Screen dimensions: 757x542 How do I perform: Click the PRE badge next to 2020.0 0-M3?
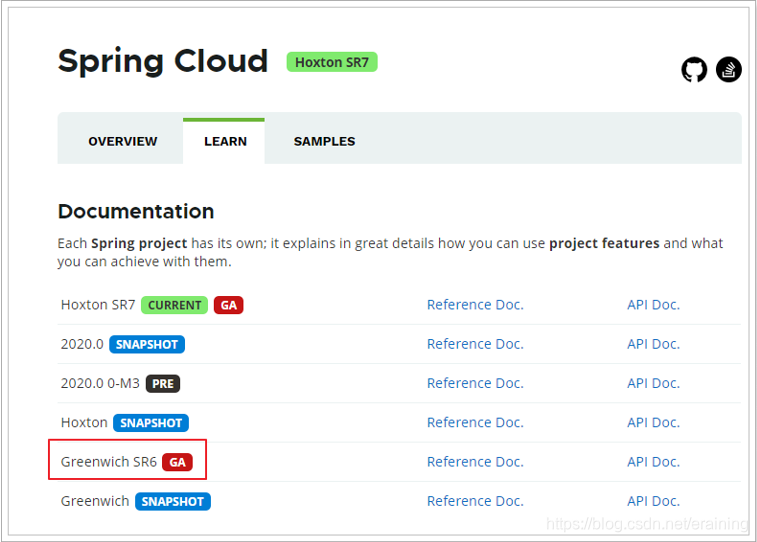tap(163, 384)
